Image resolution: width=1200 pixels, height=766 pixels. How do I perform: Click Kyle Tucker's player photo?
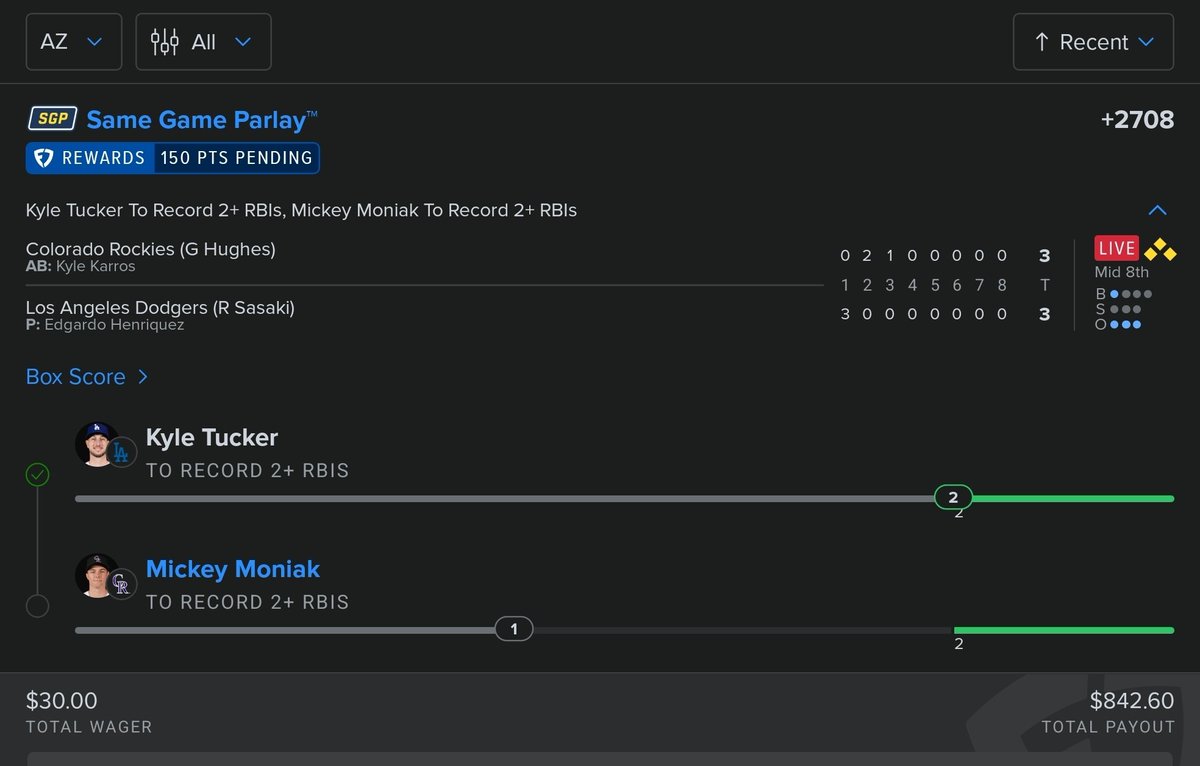pos(97,444)
